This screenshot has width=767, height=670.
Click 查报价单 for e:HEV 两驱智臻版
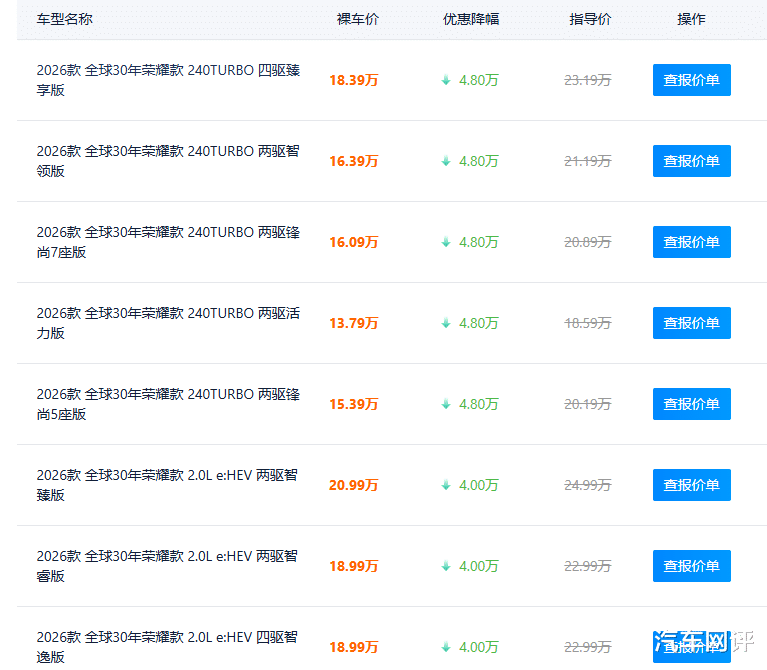pyautogui.click(x=691, y=485)
